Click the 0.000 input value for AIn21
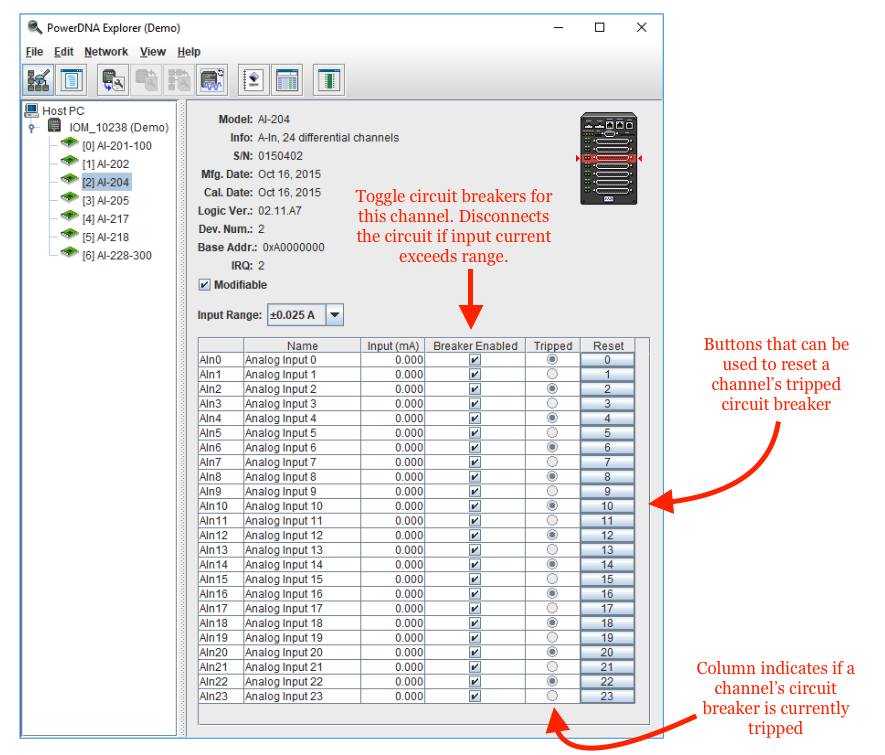Viewport: 885px width, 755px height. (x=393, y=667)
